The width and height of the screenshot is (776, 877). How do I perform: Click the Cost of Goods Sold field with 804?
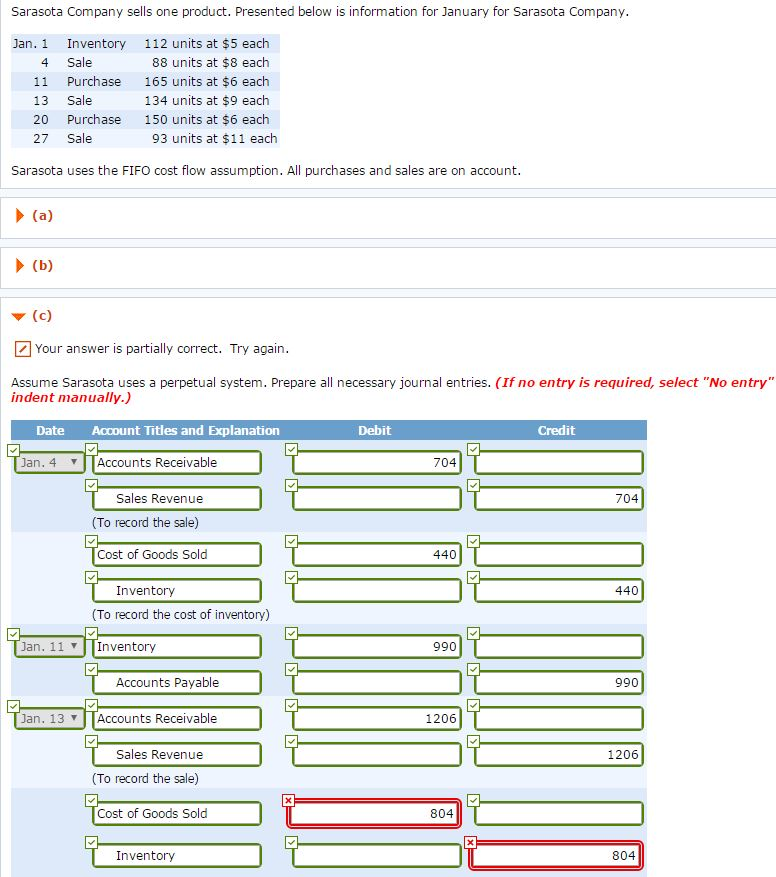click(177, 813)
